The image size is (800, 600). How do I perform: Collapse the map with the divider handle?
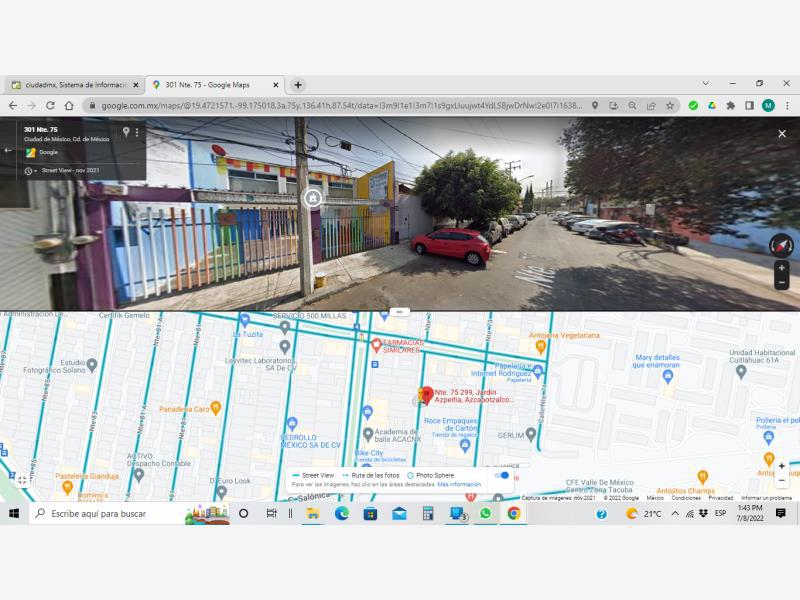tap(399, 311)
